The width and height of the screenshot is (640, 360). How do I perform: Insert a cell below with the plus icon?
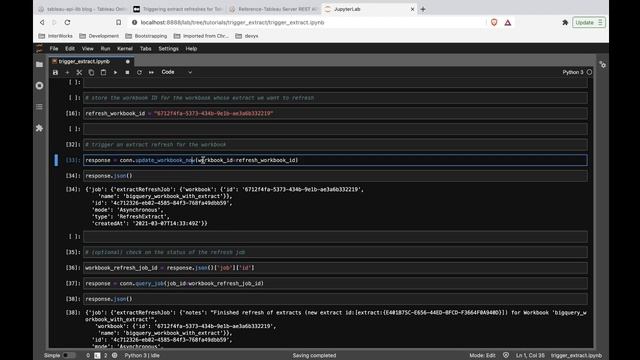click(67, 72)
